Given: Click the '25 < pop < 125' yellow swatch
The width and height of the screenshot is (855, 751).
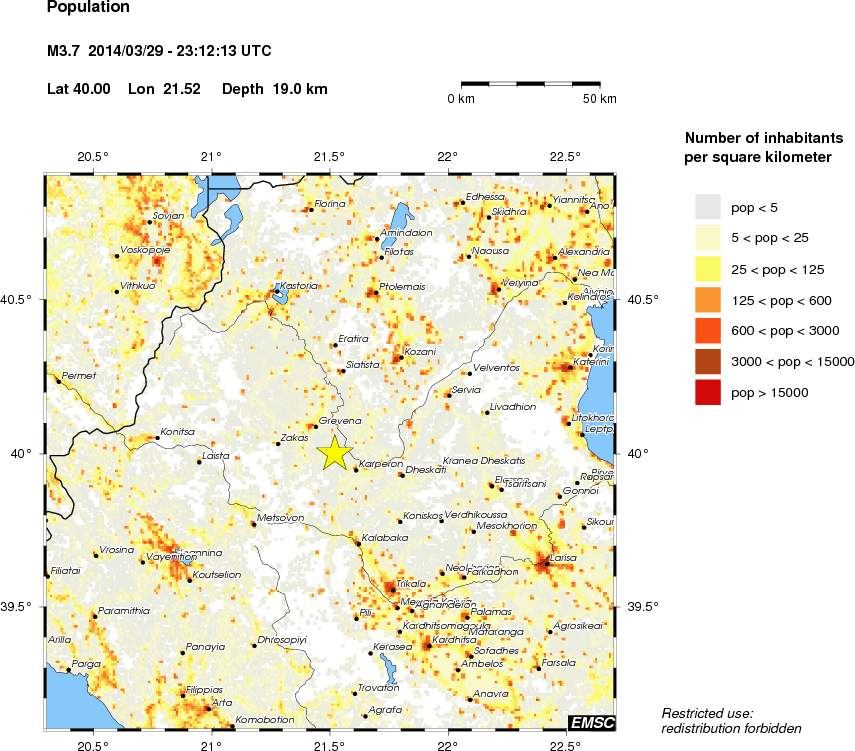Looking at the screenshot, I should pyautogui.click(x=707, y=268).
